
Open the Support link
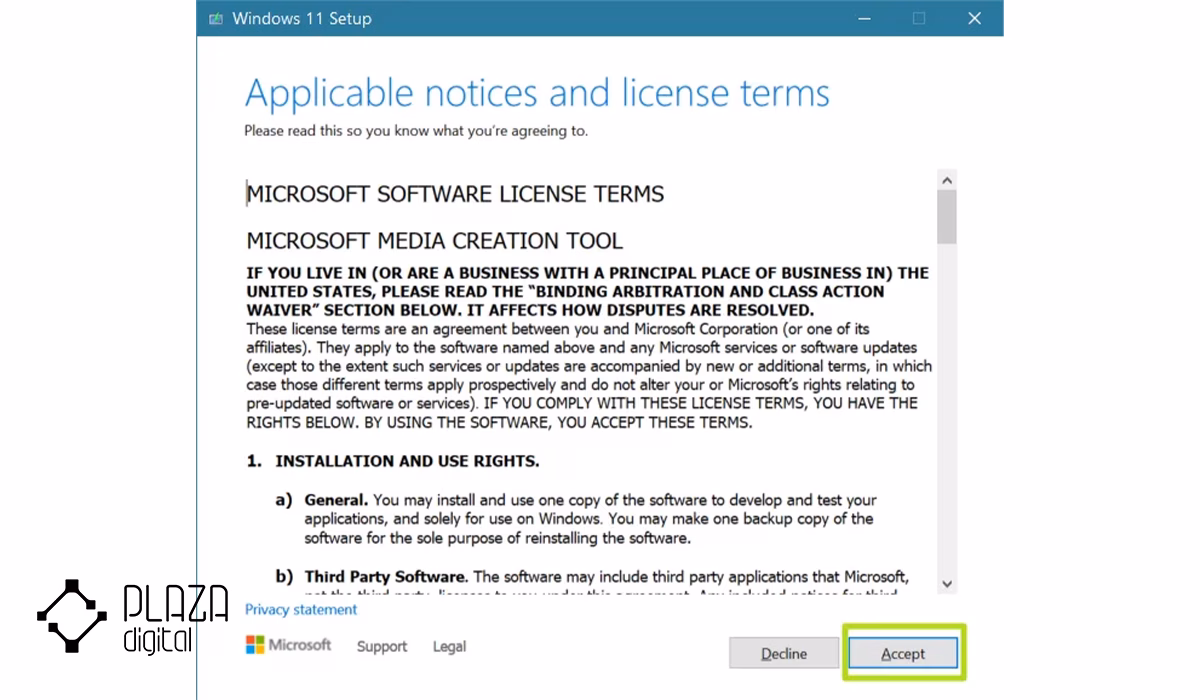tap(382, 646)
